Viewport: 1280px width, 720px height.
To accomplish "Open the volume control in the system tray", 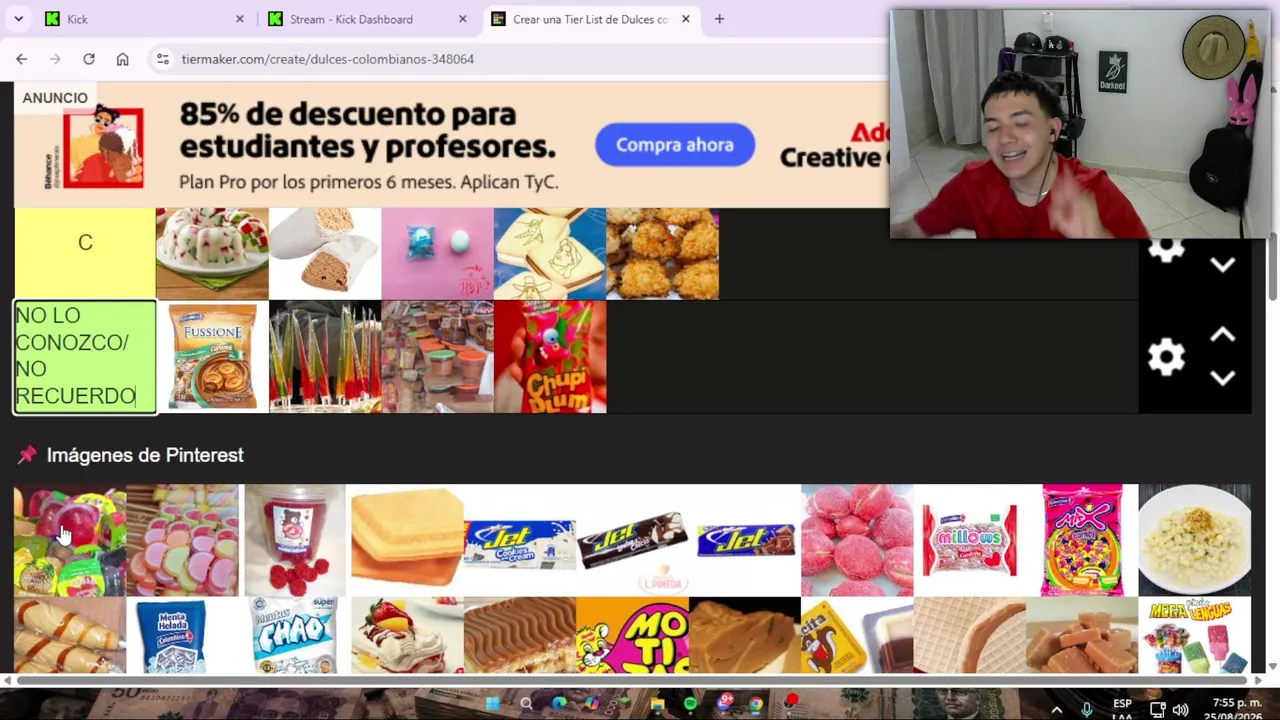I will coord(1180,710).
